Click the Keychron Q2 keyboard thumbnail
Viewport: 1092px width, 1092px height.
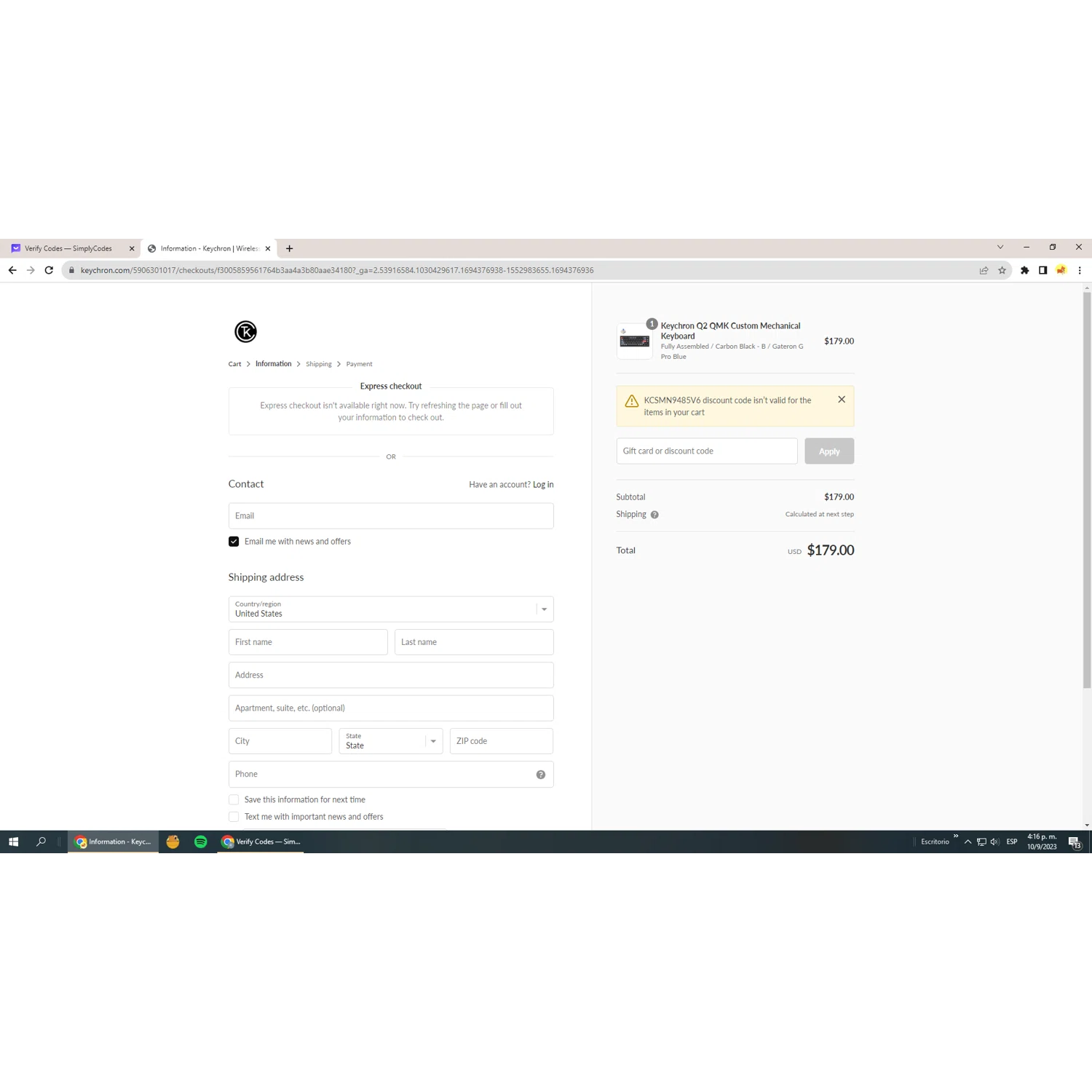[634, 341]
